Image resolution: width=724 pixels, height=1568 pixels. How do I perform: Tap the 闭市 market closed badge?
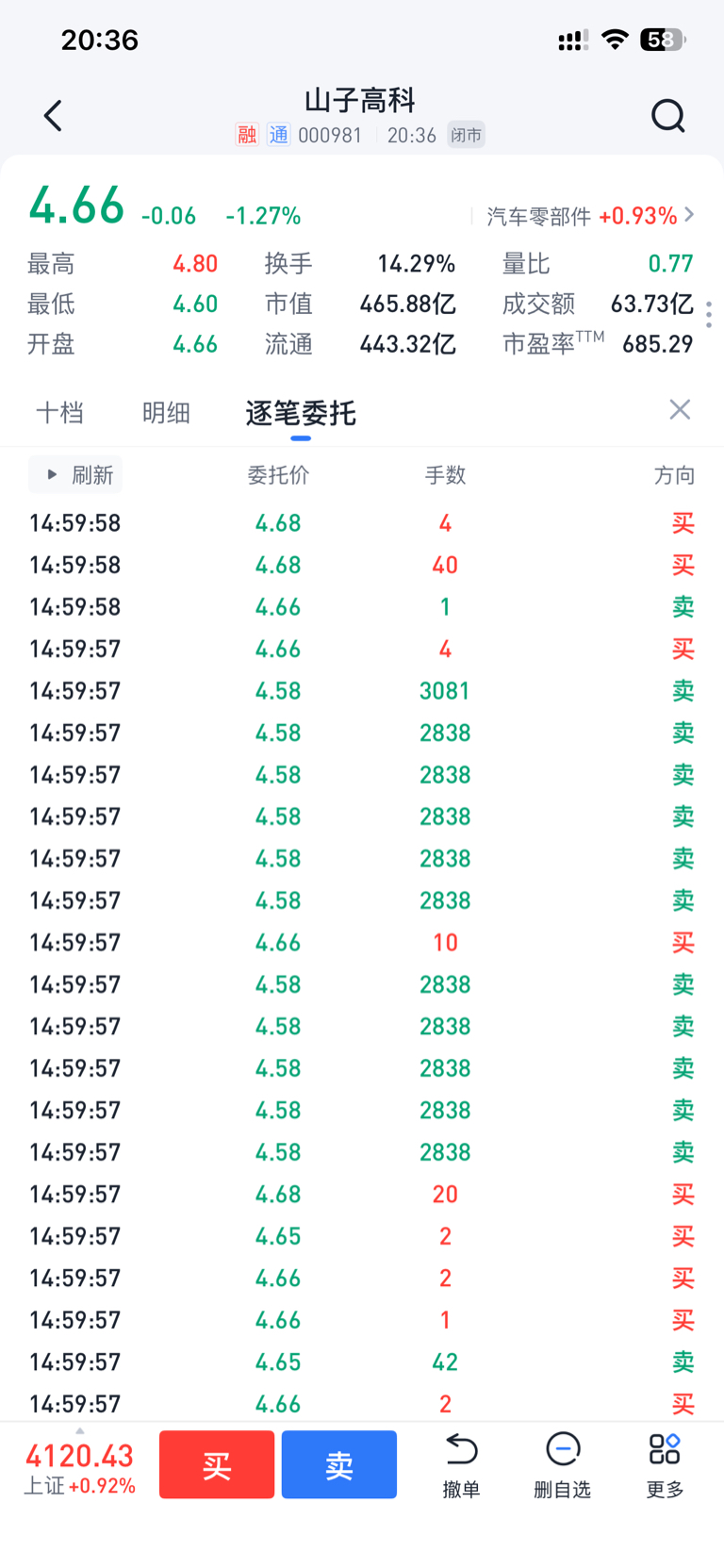[x=466, y=135]
